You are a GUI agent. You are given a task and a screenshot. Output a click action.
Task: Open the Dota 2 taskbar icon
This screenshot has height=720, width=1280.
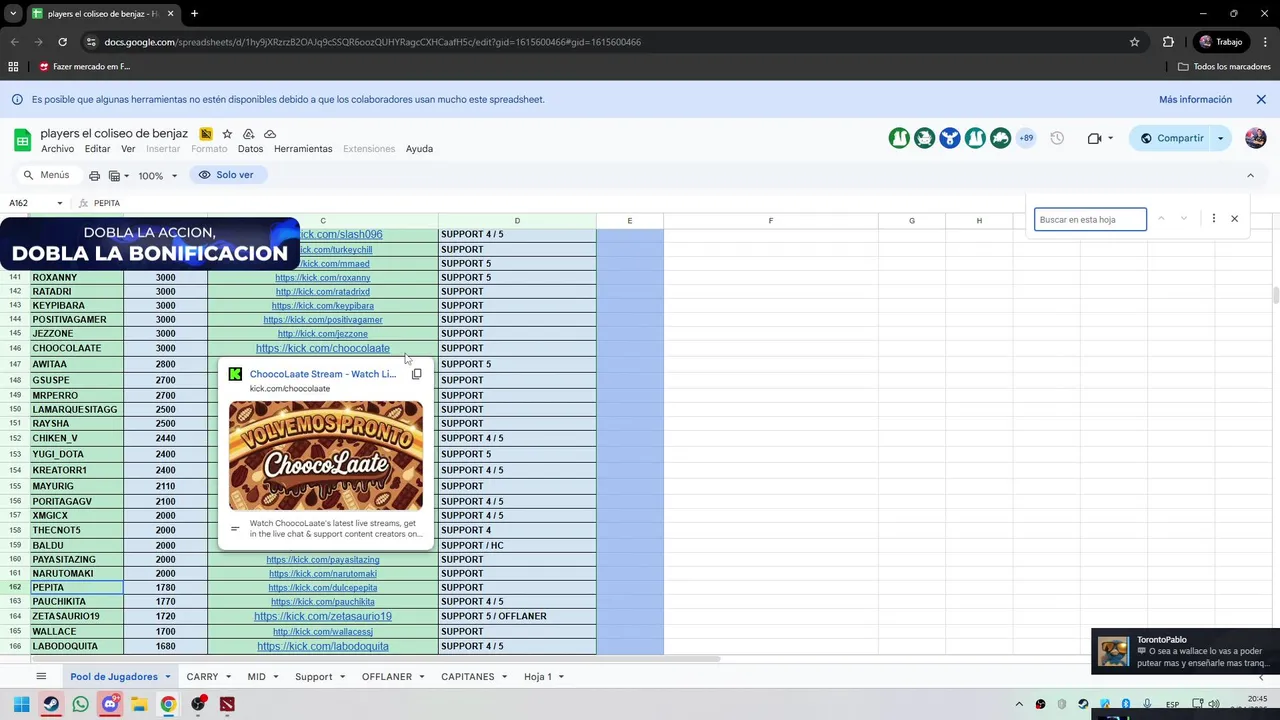pyautogui.click(x=227, y=704)
